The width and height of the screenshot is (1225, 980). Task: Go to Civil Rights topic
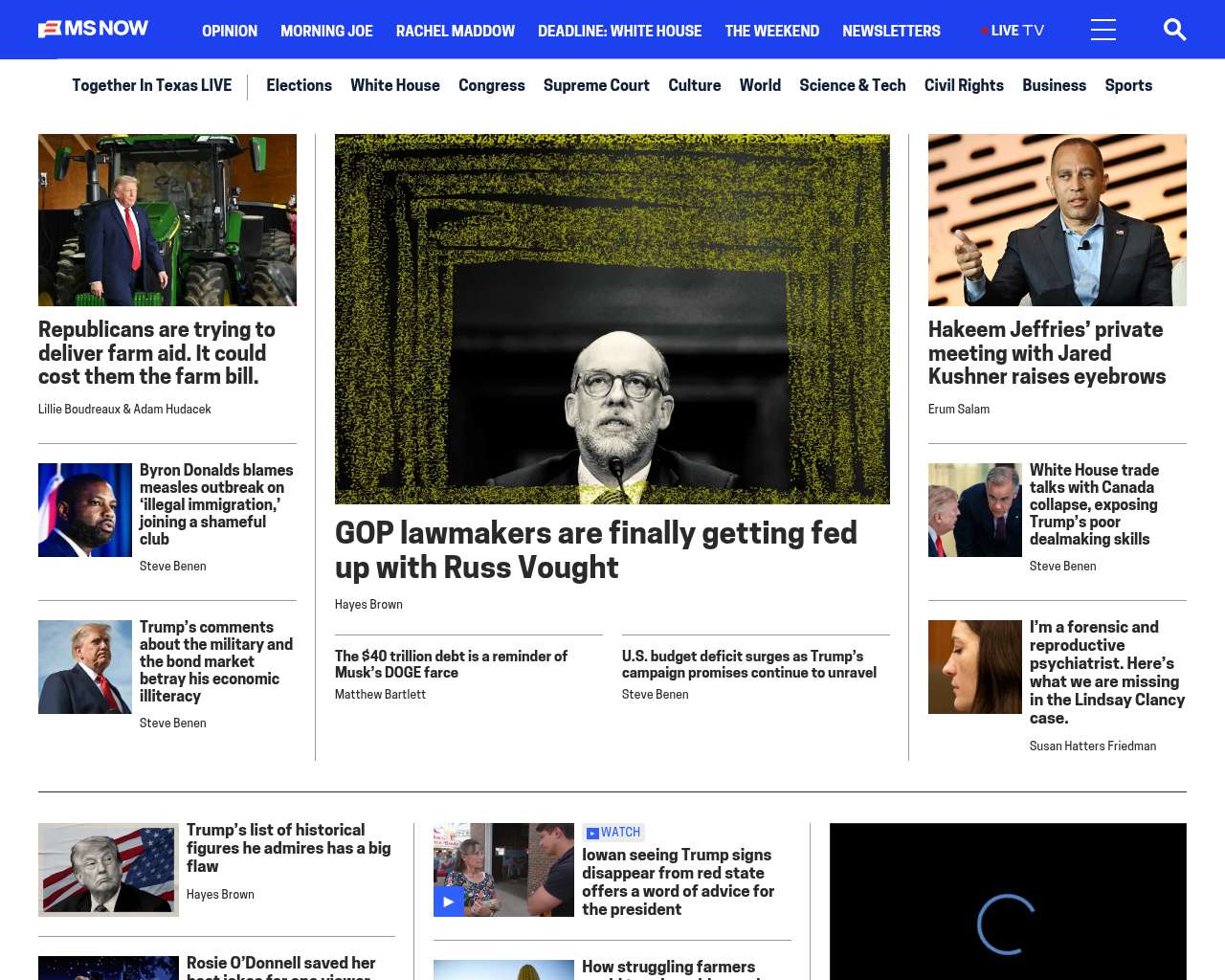[964, 85]
